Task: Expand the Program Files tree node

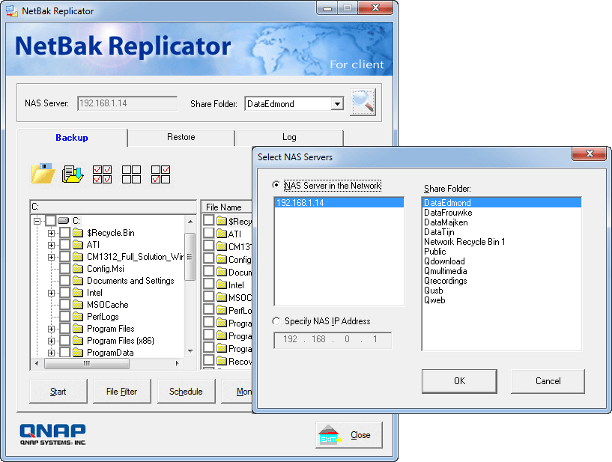Action: [x=51, y=329]
